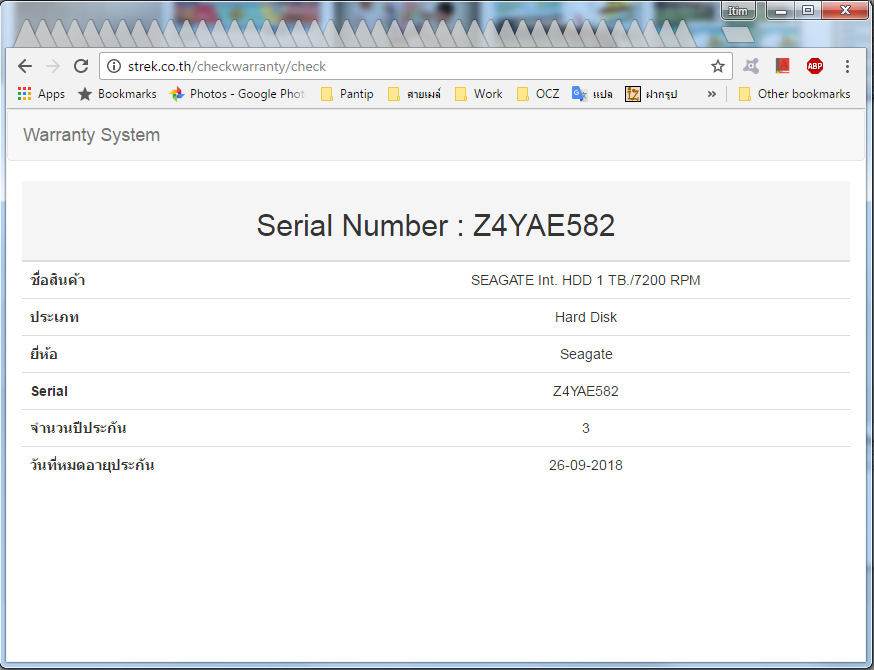The height and width of the screenshot is (670, 874).
Task: Open the red book extension icon
Action: click(x=783, y=66)
